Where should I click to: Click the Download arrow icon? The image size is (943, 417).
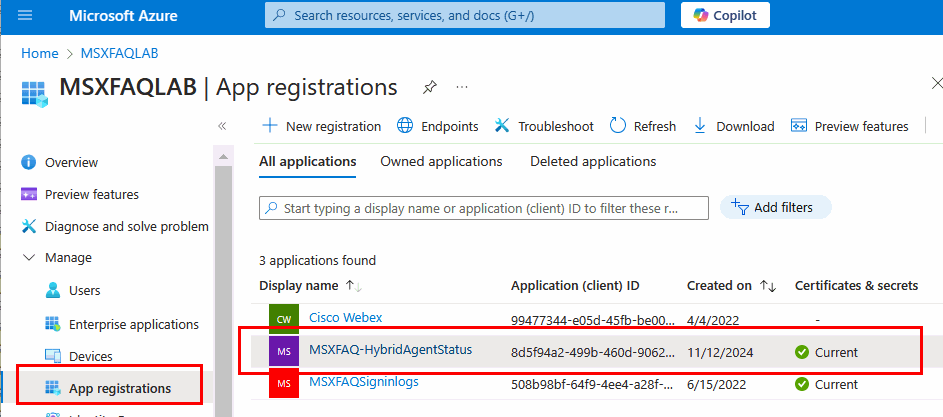tap(700, 126)
